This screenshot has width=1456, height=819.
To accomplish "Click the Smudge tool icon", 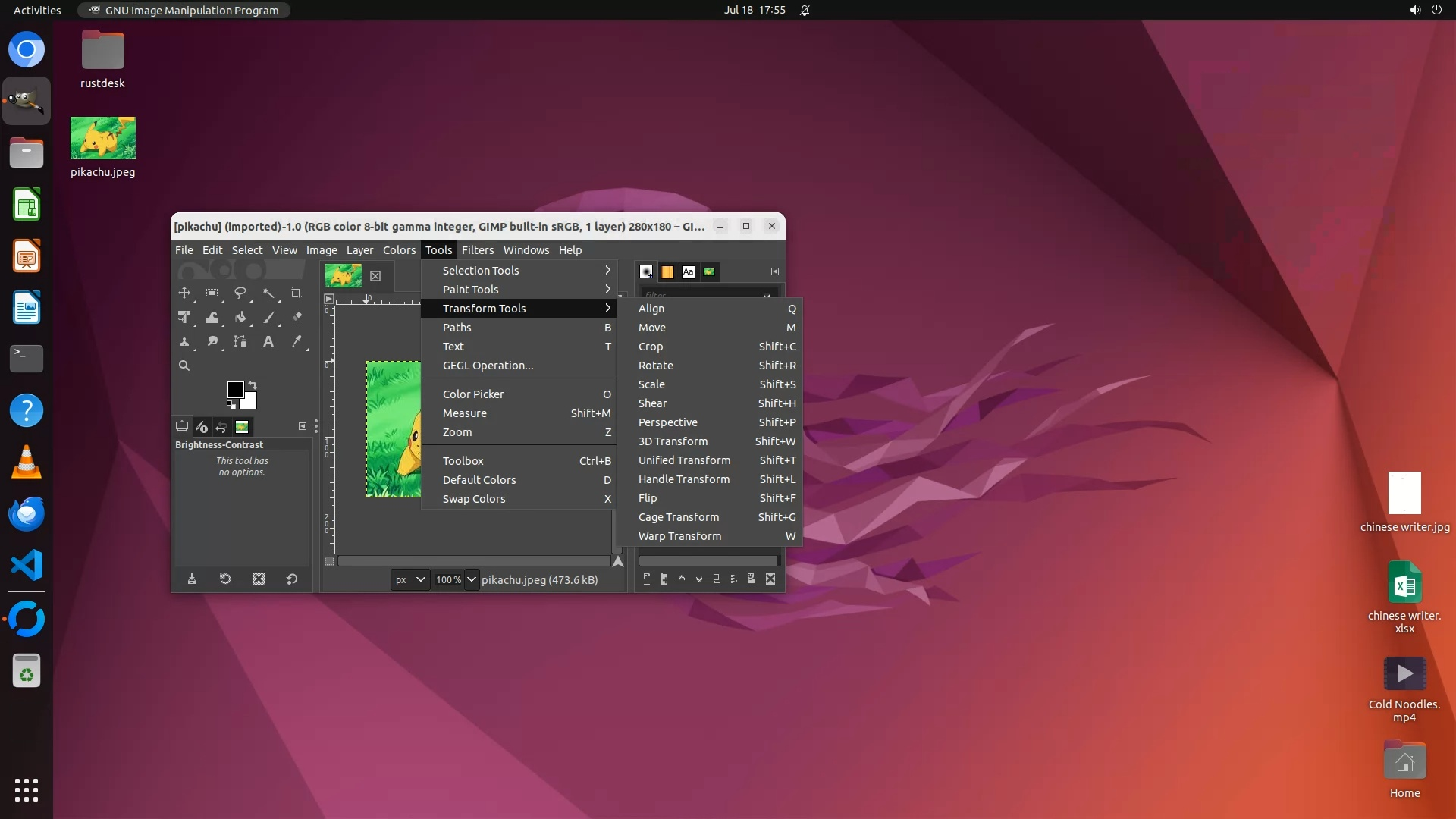I will 212,342.
